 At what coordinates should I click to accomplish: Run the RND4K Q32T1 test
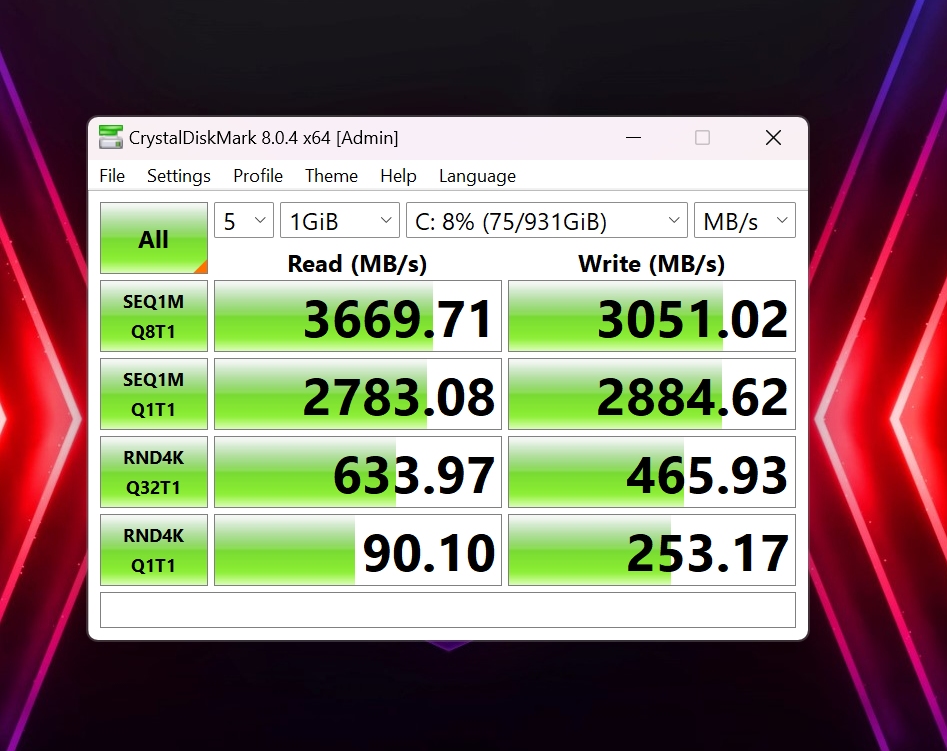154,472
